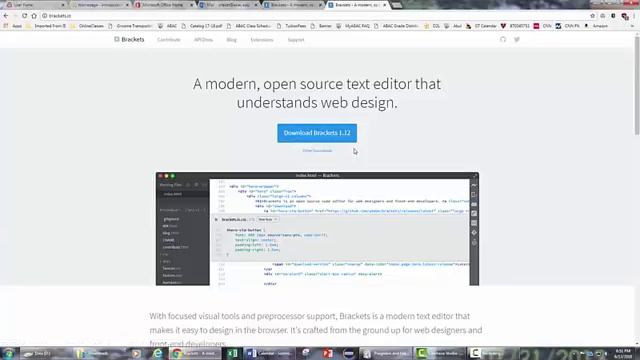
Task: Open the Imported From IE bookmark folder
Action: coord(46,26)
